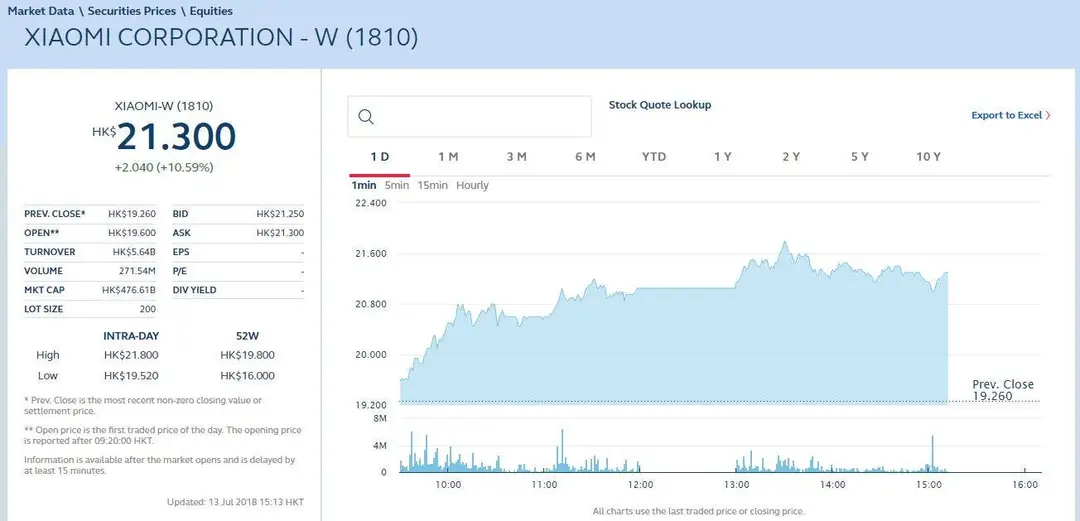Click the 8M volume axis label
This screenshot has height=521, width=1080.
pyautogui.click(x=380, y=418)
